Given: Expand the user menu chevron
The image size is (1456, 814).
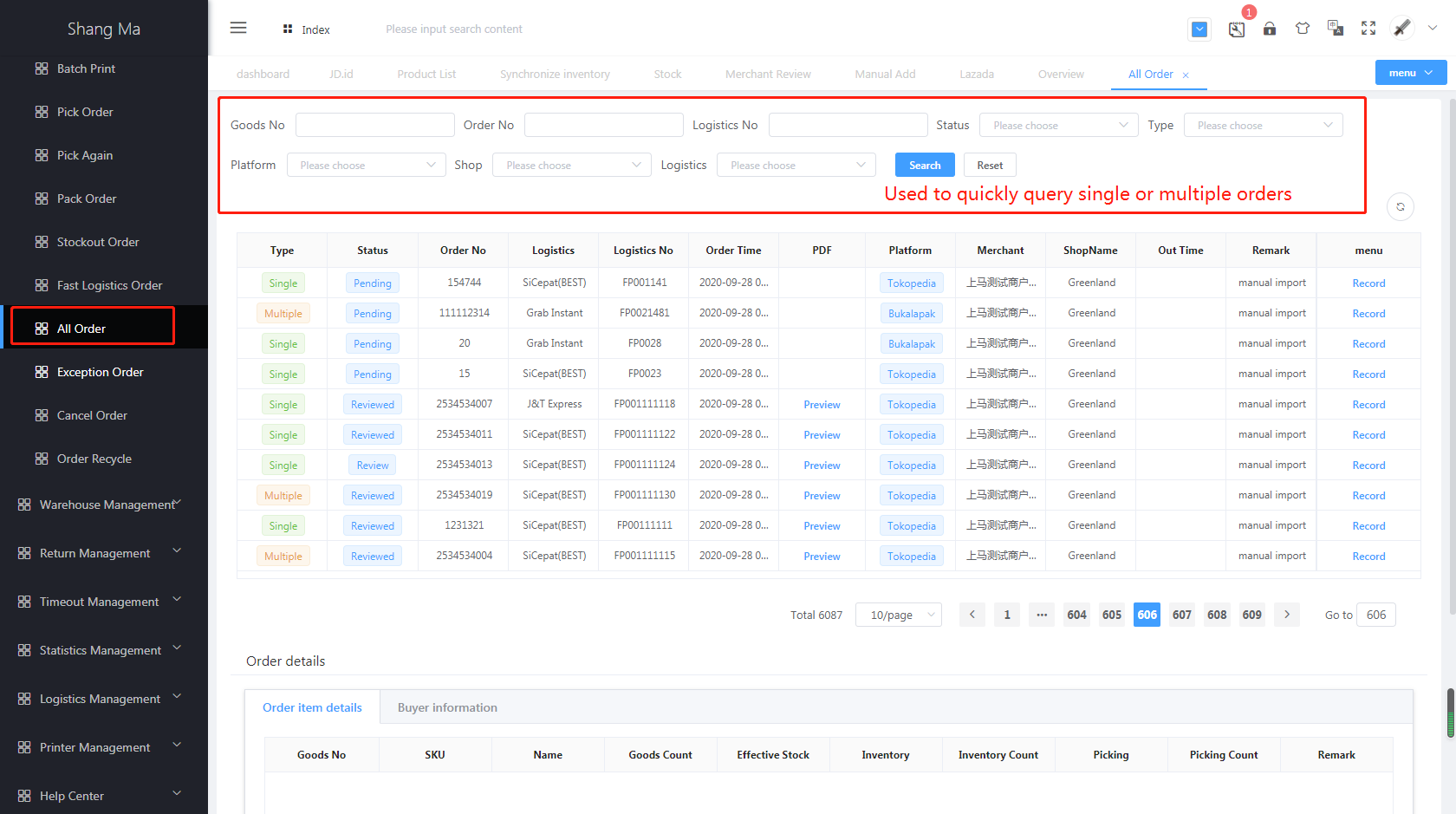Looking at the screenshot, I should click(1433, 28).
